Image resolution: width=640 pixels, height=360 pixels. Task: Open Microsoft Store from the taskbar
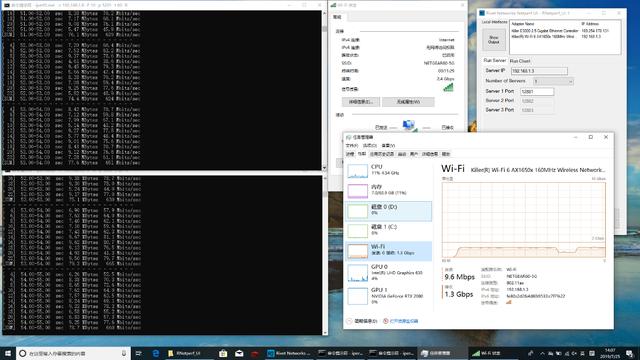point(223,353)
